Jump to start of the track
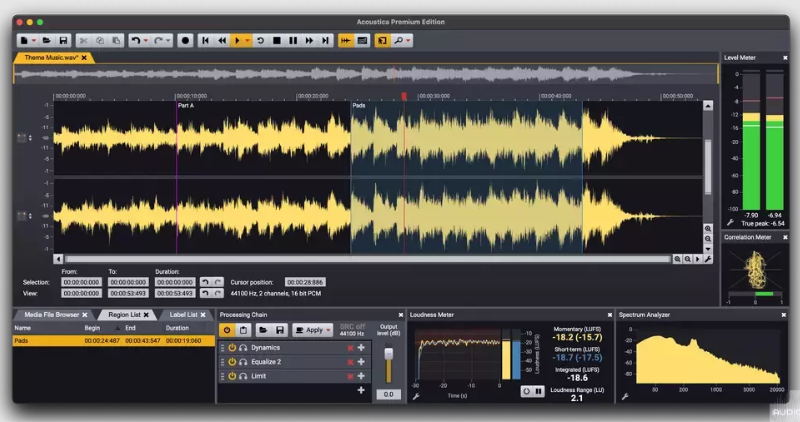Viewport: 800px width, 422px height. coord(206,40)
